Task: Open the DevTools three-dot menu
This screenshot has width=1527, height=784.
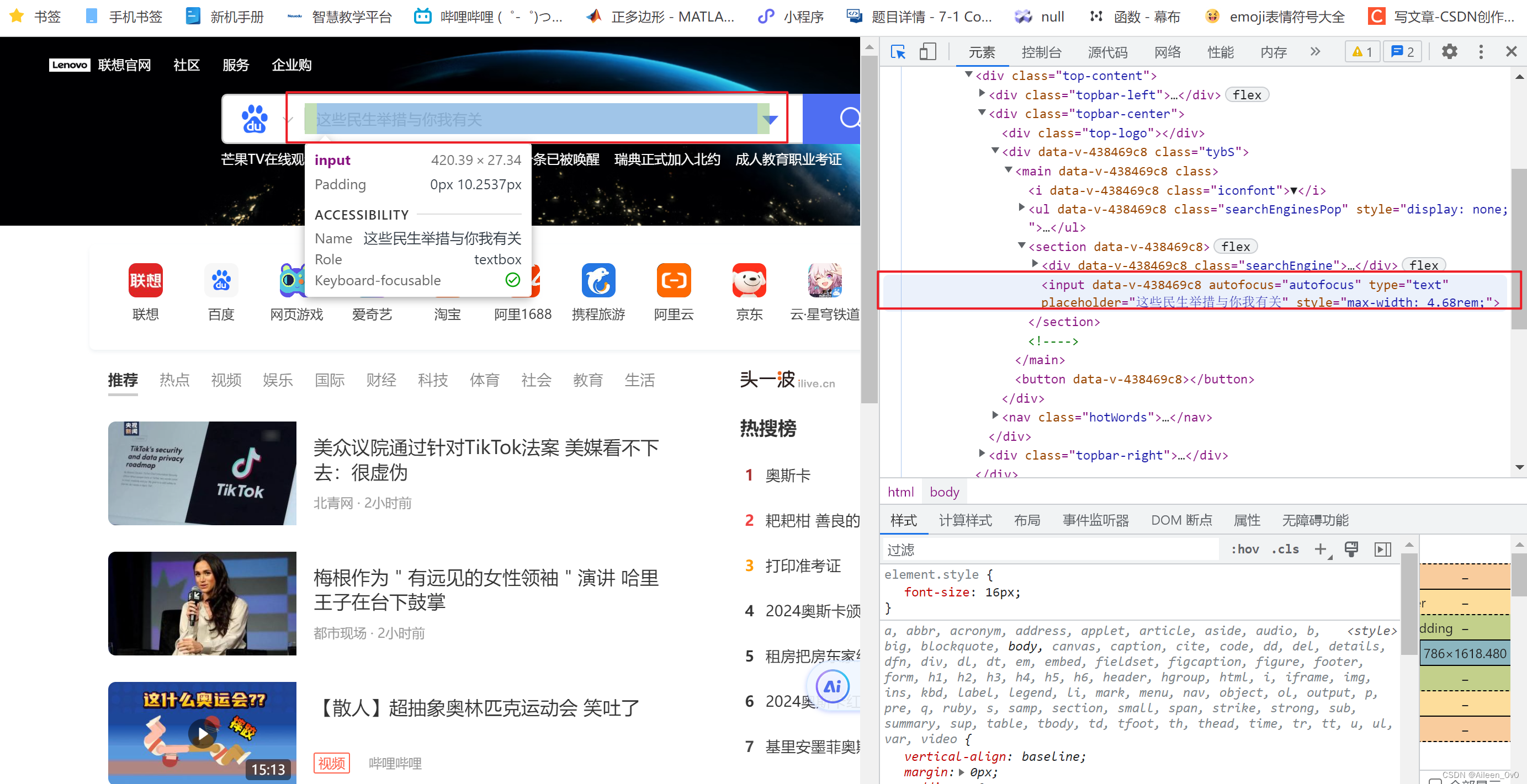Action: (1480, 52)
